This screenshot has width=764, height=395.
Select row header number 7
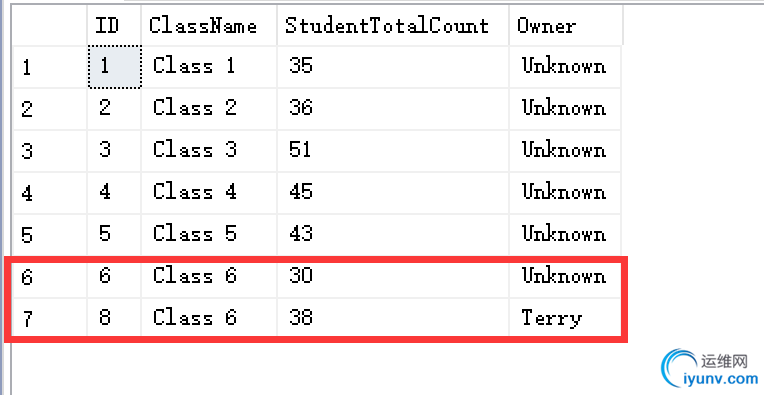click(x=50, y=318)
